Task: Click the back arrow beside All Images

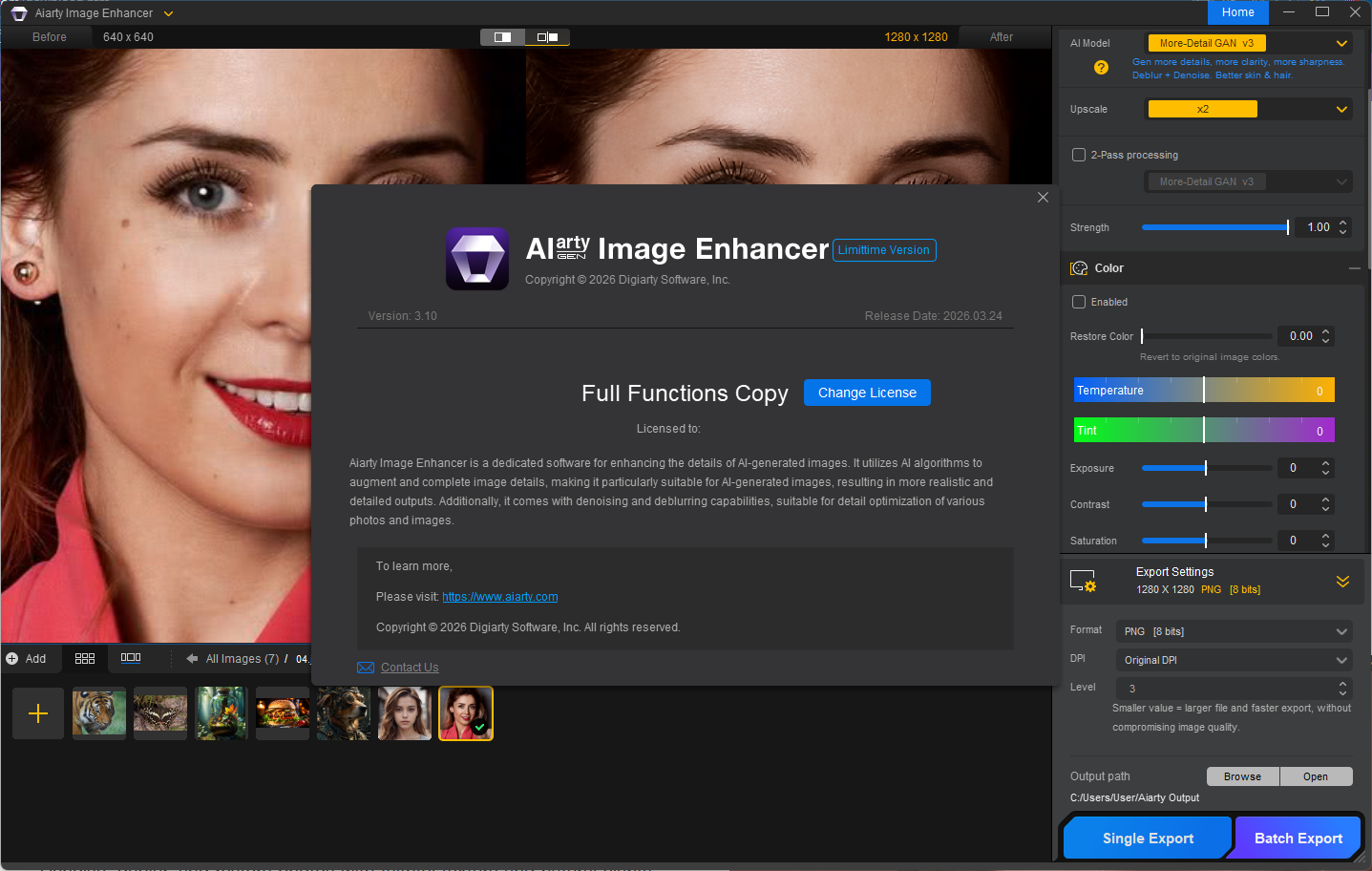Action: click(192, 658)
